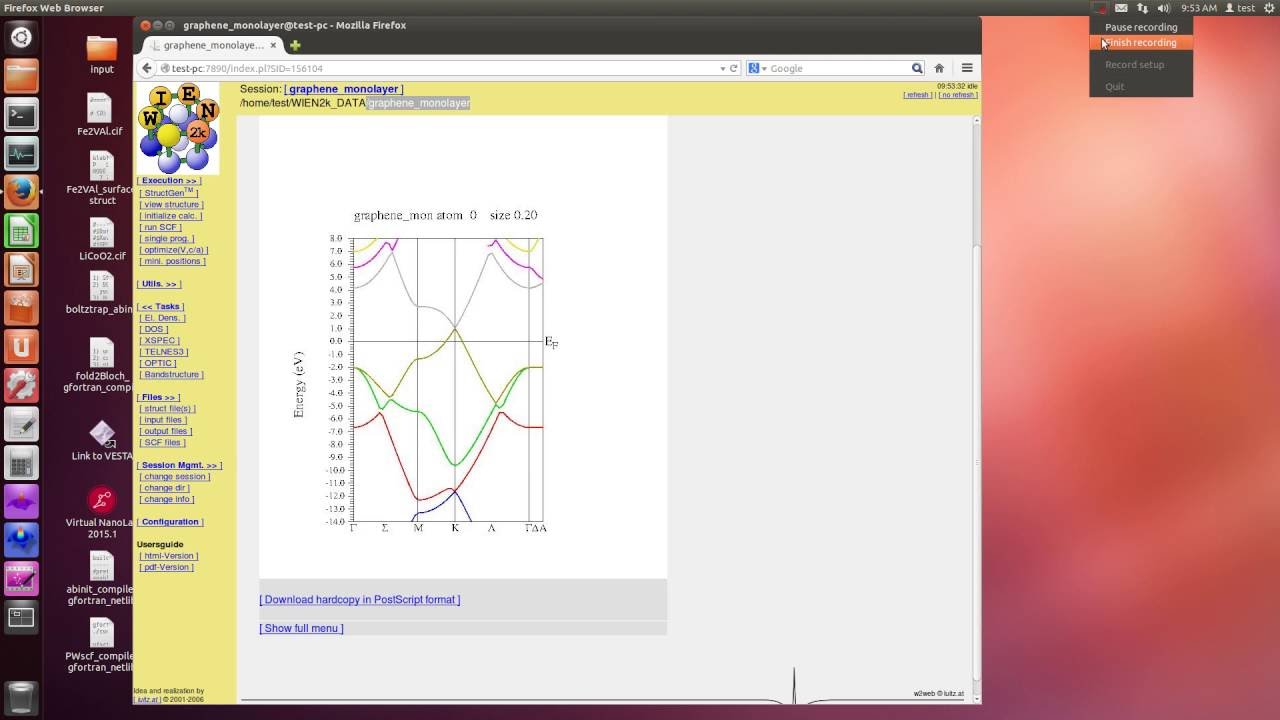Click the WIEN2k logo image
The height and width of the screenshot is (720, 1280).
(178, 129)
